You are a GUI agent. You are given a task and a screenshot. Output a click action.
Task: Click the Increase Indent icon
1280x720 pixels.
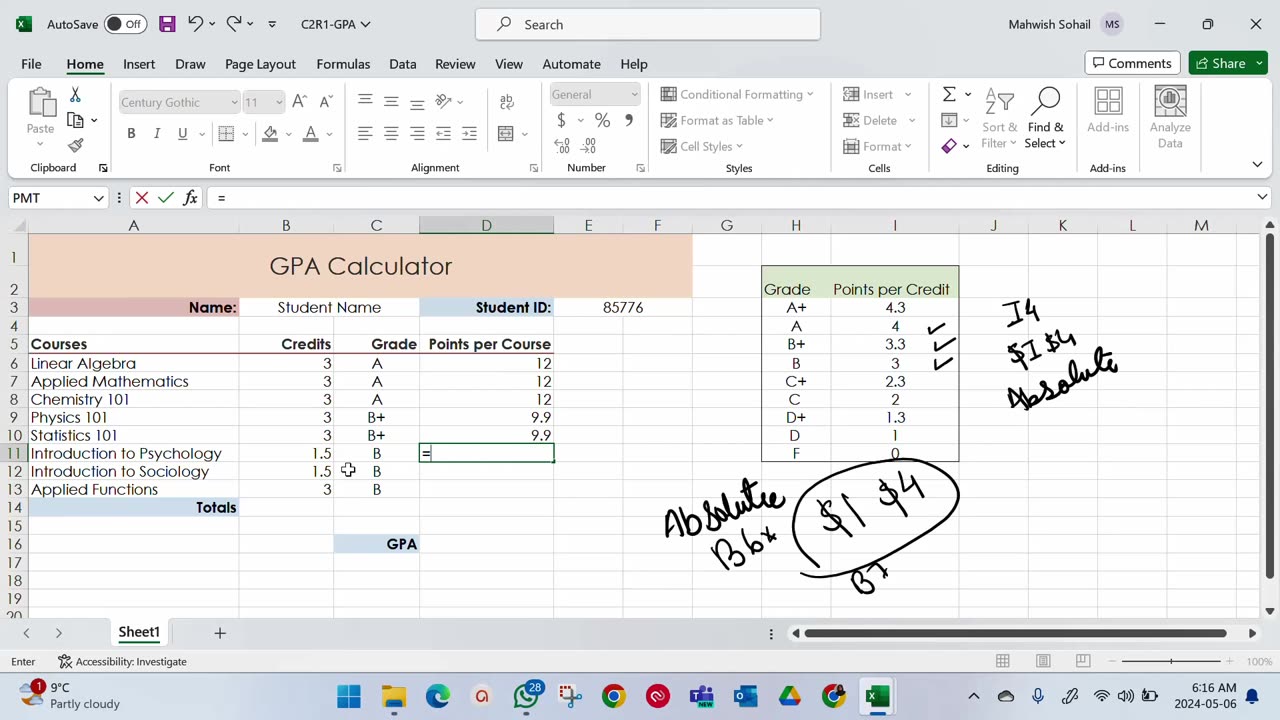469,134
